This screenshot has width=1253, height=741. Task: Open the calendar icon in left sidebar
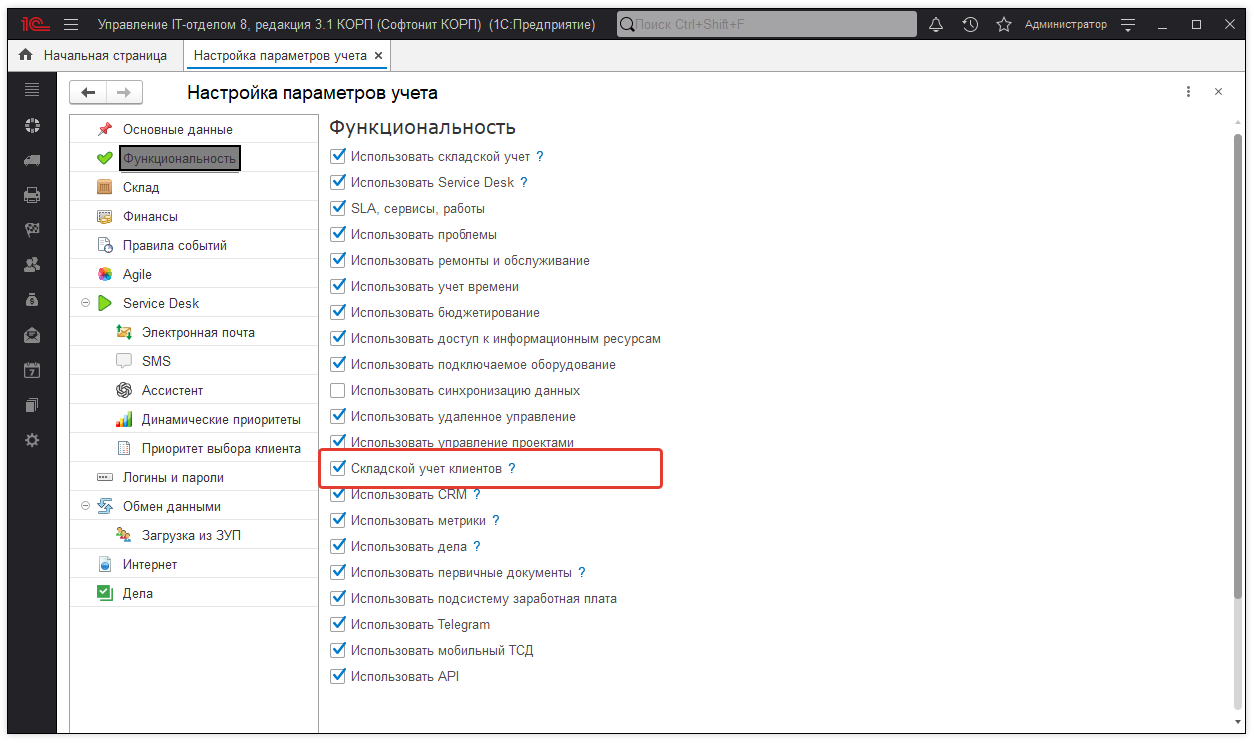pyautogui.click(x=32, y=370)
